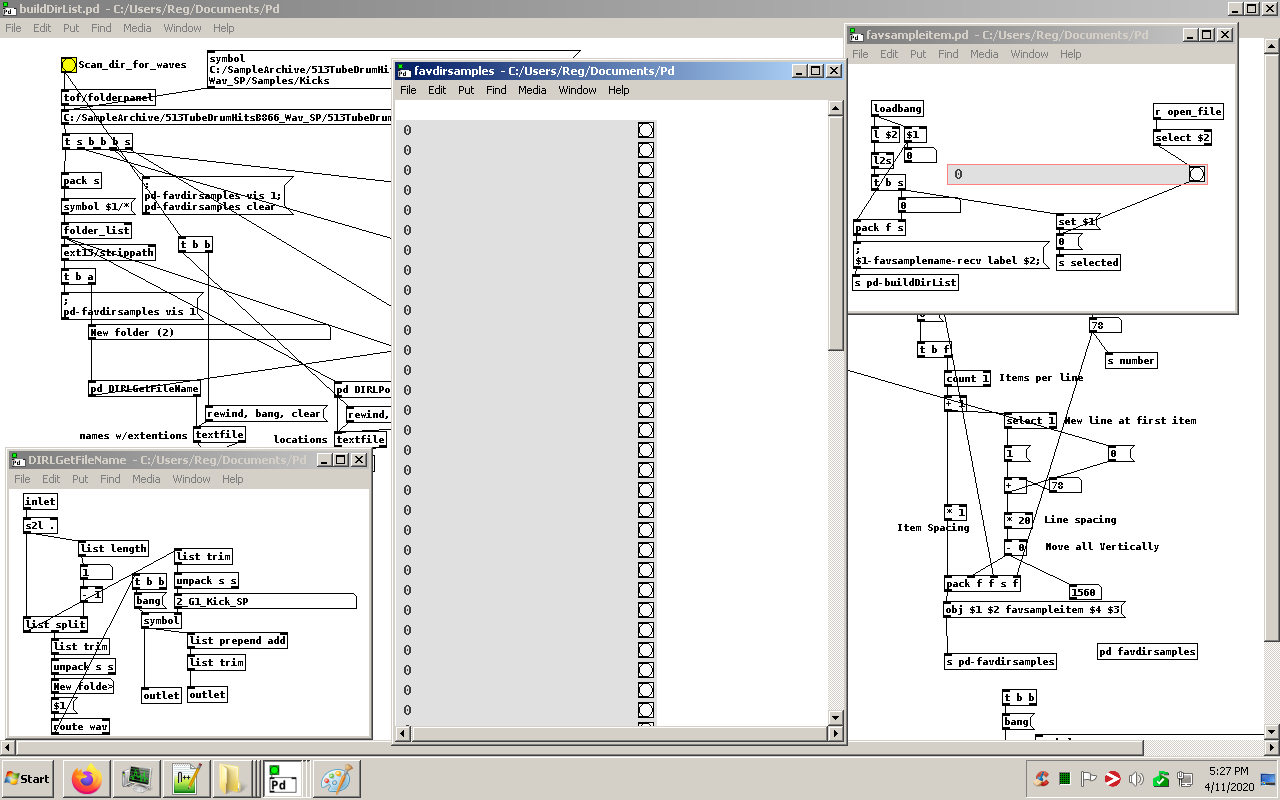Screen dimensions: 1280x800
Task: Click the 'bang' message in DIRLGetFileName
Action: point(149,601)
